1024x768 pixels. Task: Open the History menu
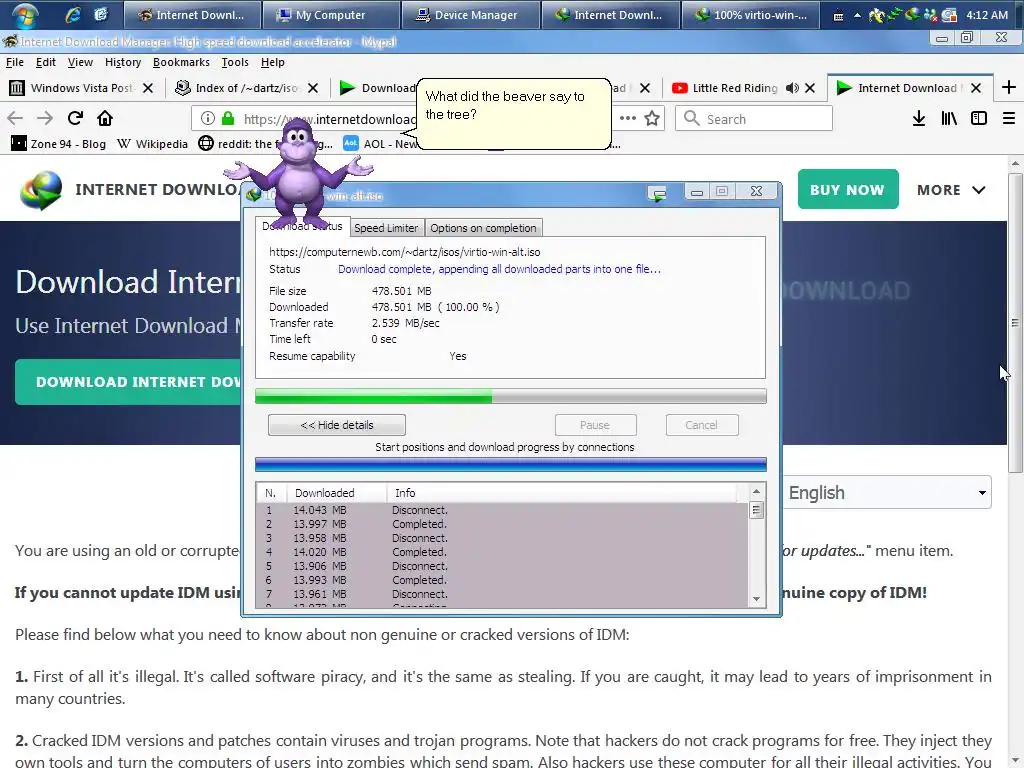(123, 62)
